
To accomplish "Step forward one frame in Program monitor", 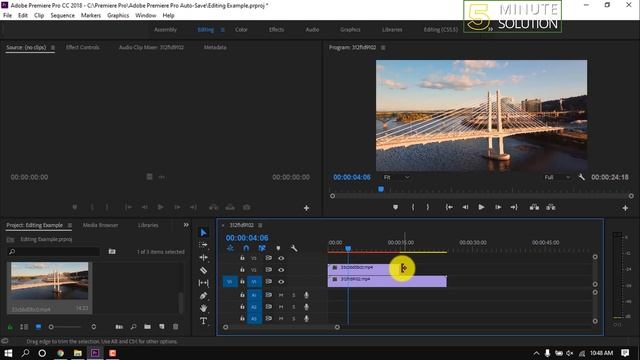I will point(498,207).
